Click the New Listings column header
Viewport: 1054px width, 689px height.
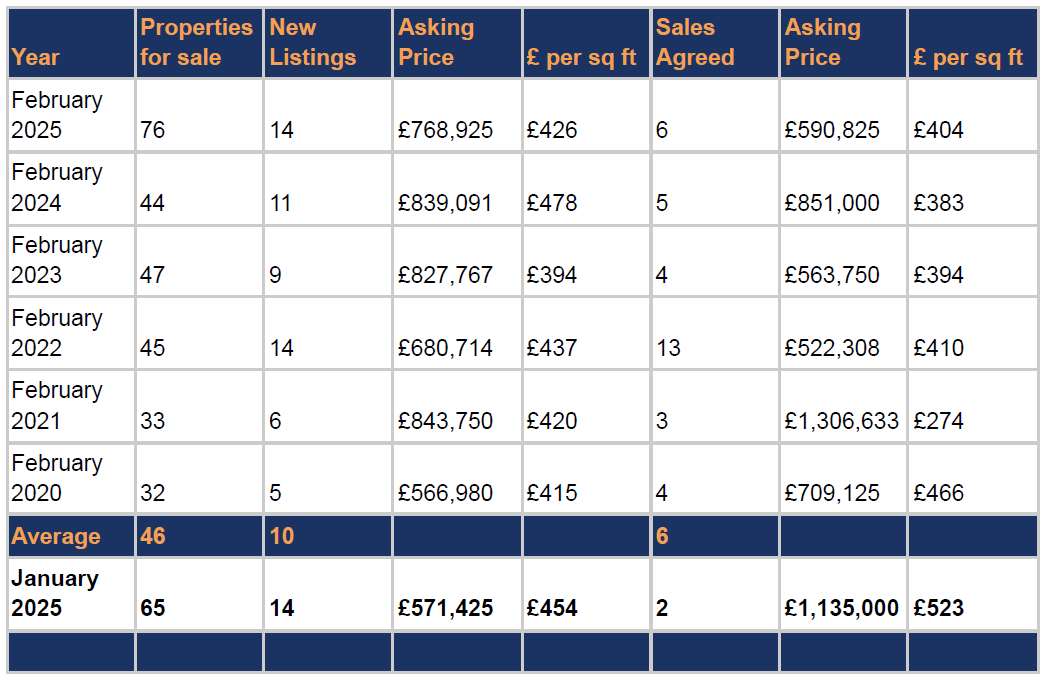tap(312, 43)
